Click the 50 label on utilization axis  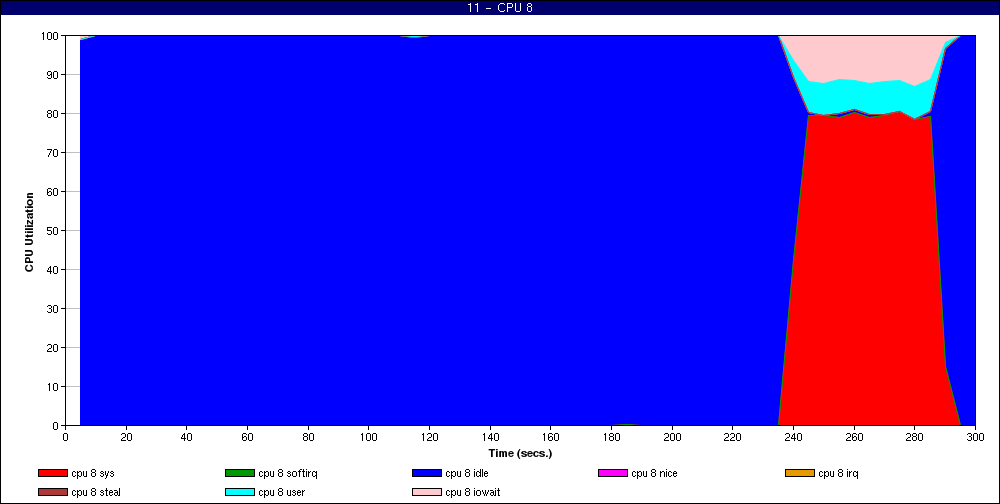(53, 230)
